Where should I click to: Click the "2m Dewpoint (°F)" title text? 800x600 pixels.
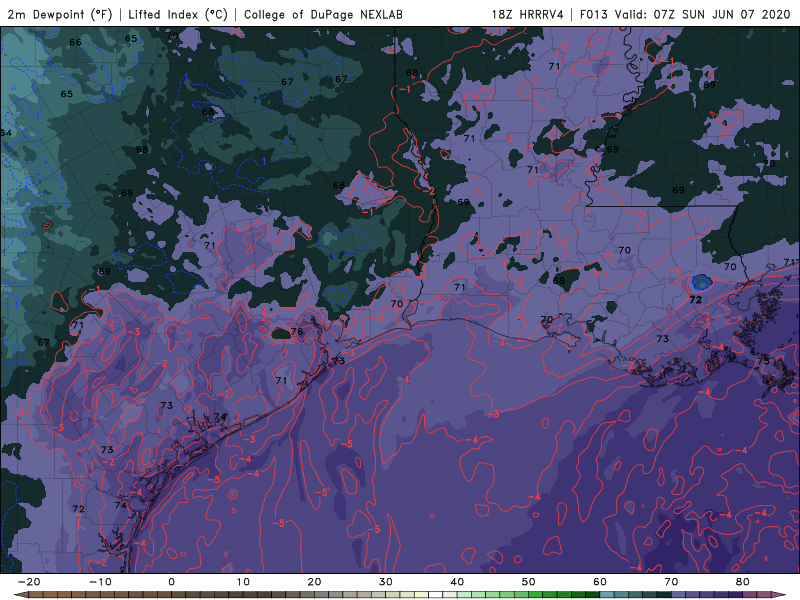click(59, 14)
